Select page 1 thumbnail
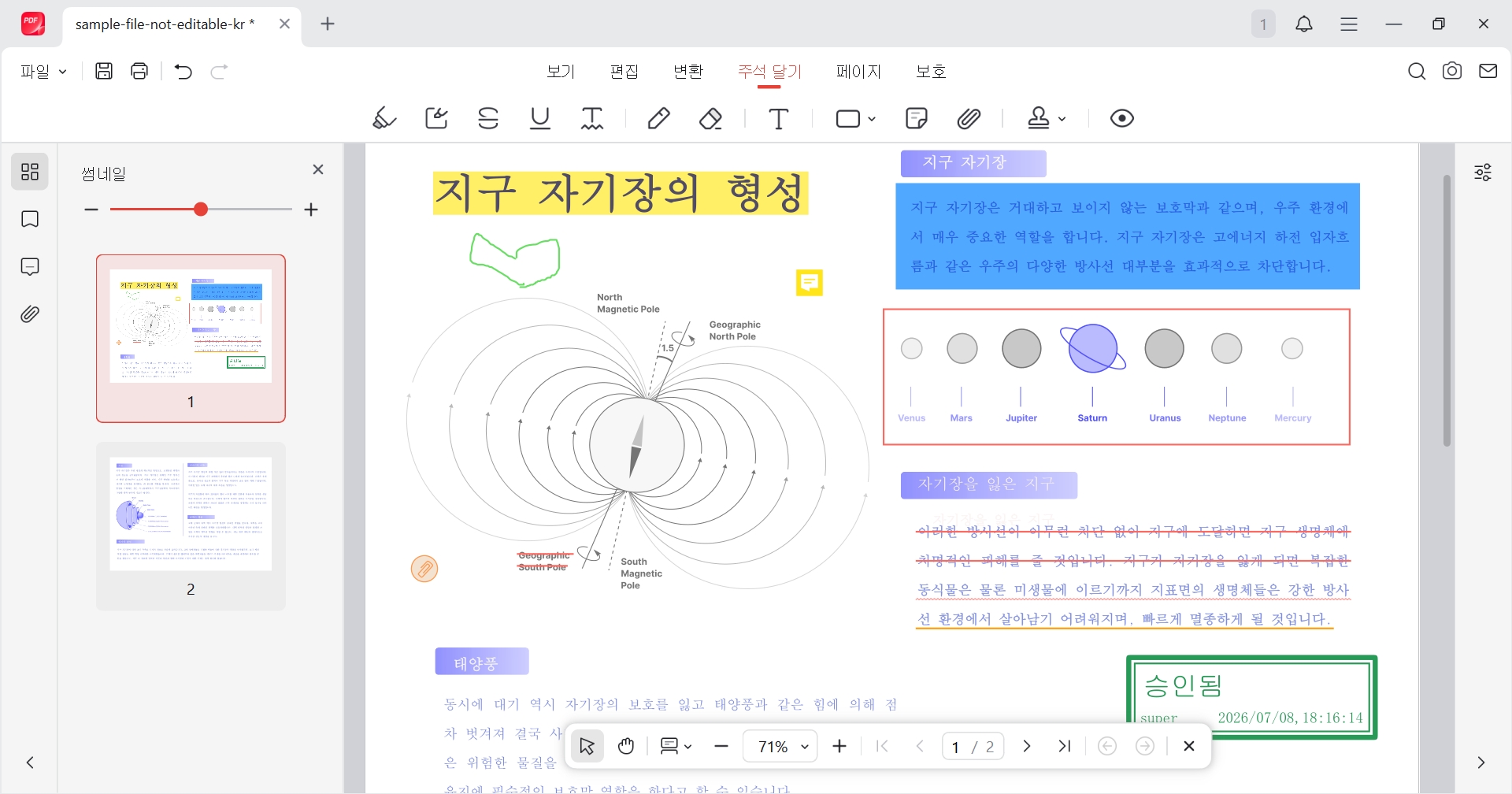1512x794 pixels. point(191,339)
